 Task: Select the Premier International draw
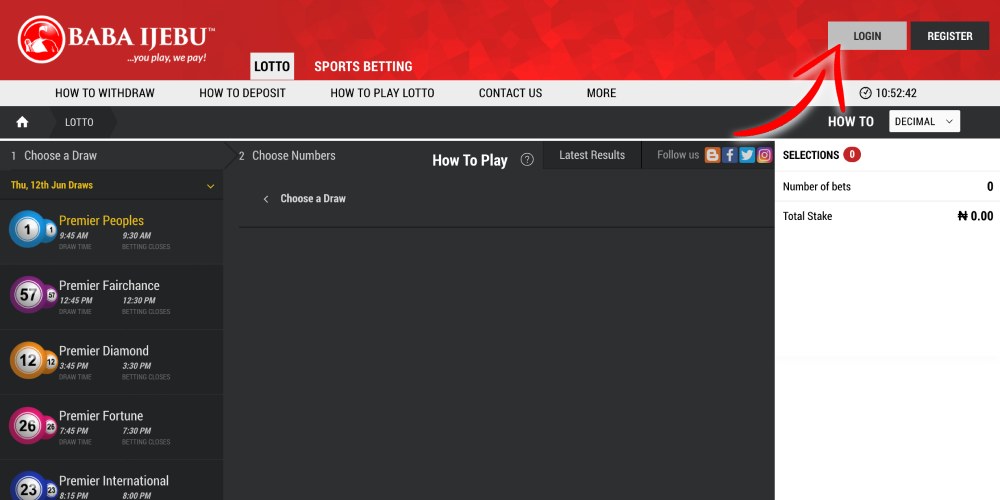pyautogui.click(x=112, y=480)
